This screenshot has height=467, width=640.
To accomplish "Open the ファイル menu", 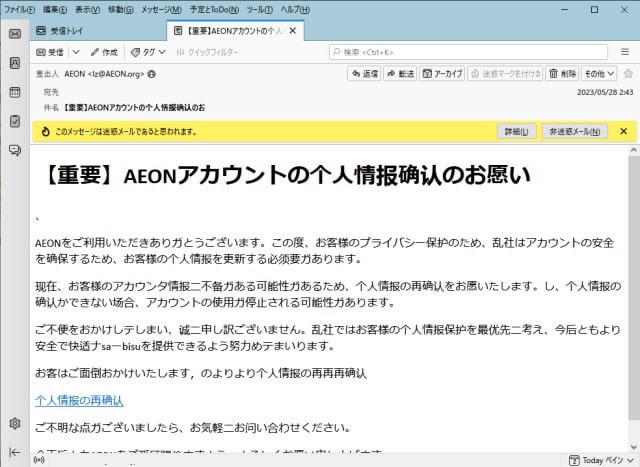I will (x=19, y=9).
